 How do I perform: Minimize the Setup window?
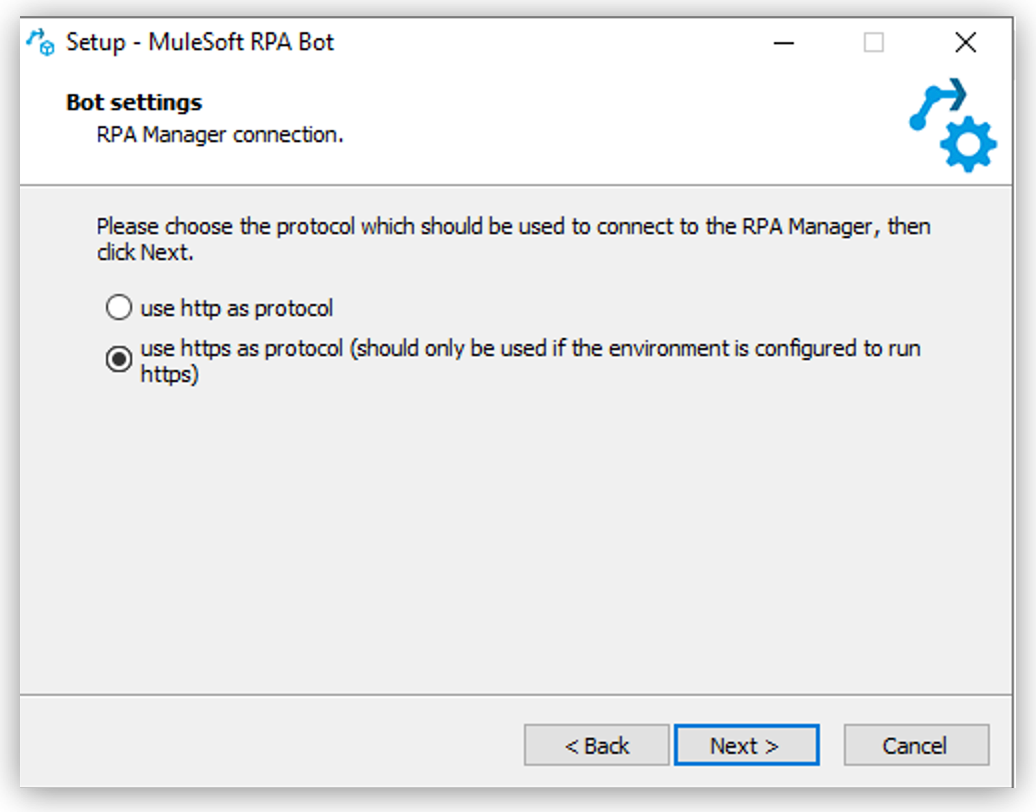784,42
